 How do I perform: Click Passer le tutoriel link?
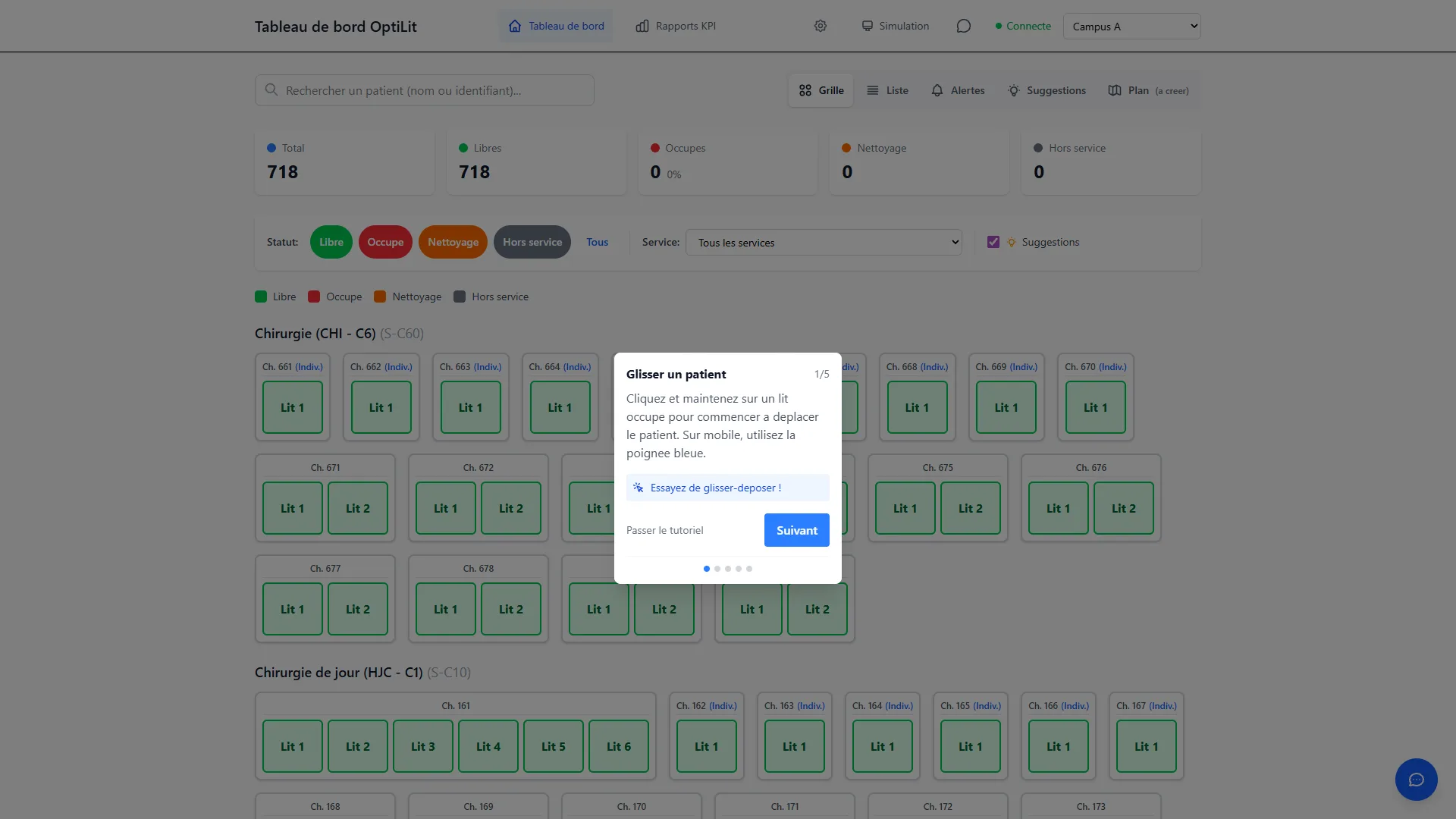(664, 530)
